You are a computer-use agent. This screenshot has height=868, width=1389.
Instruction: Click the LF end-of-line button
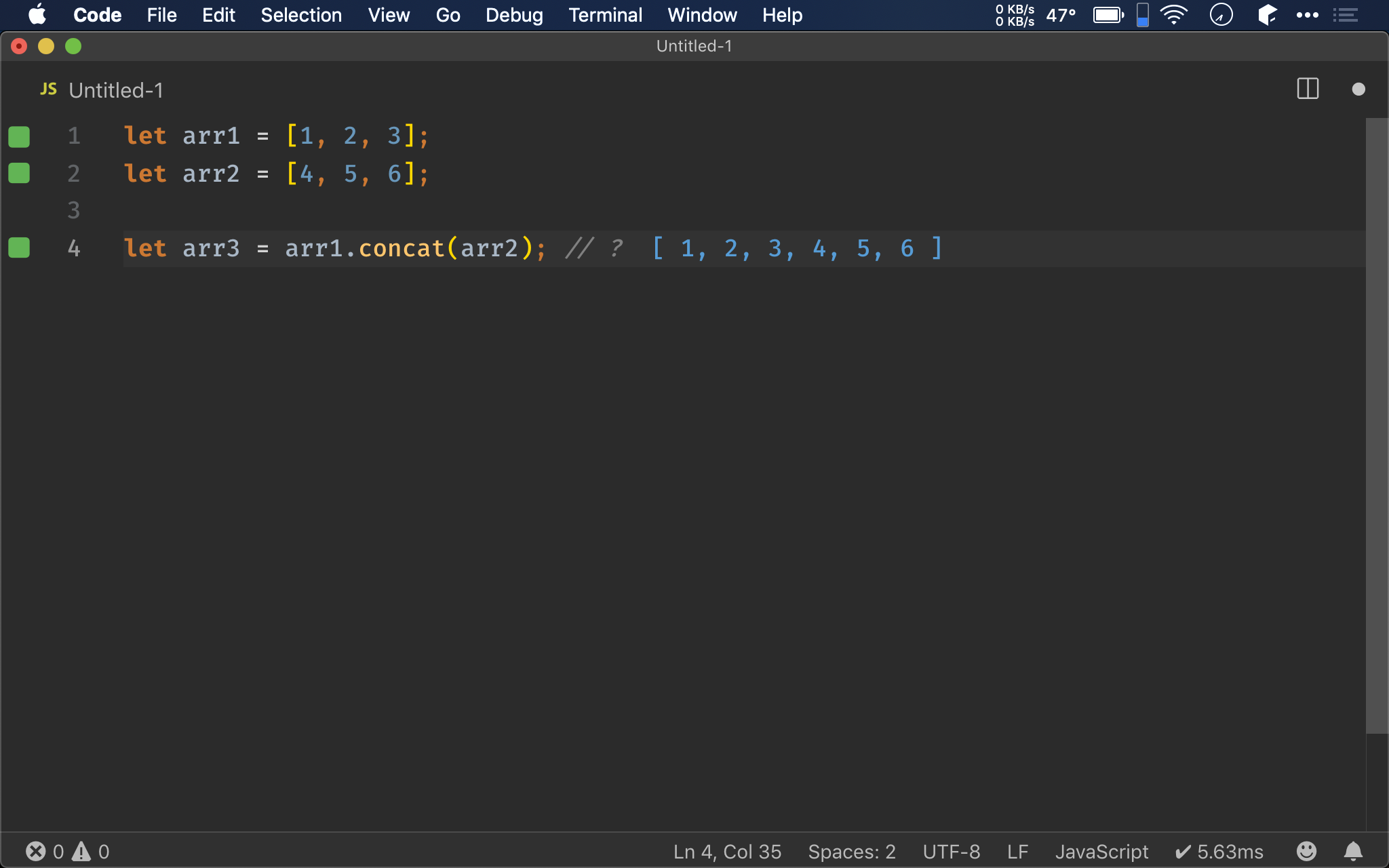1017,851
